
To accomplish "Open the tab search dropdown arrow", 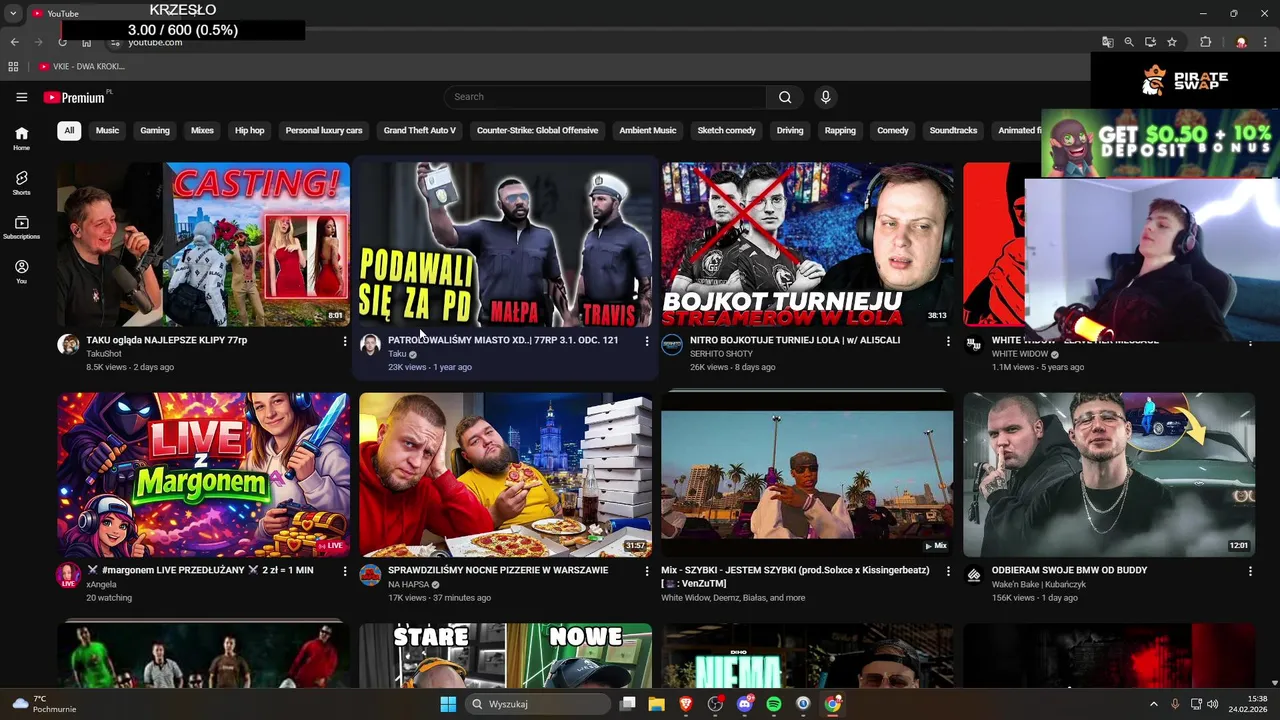I will click(x=13, y=13).
